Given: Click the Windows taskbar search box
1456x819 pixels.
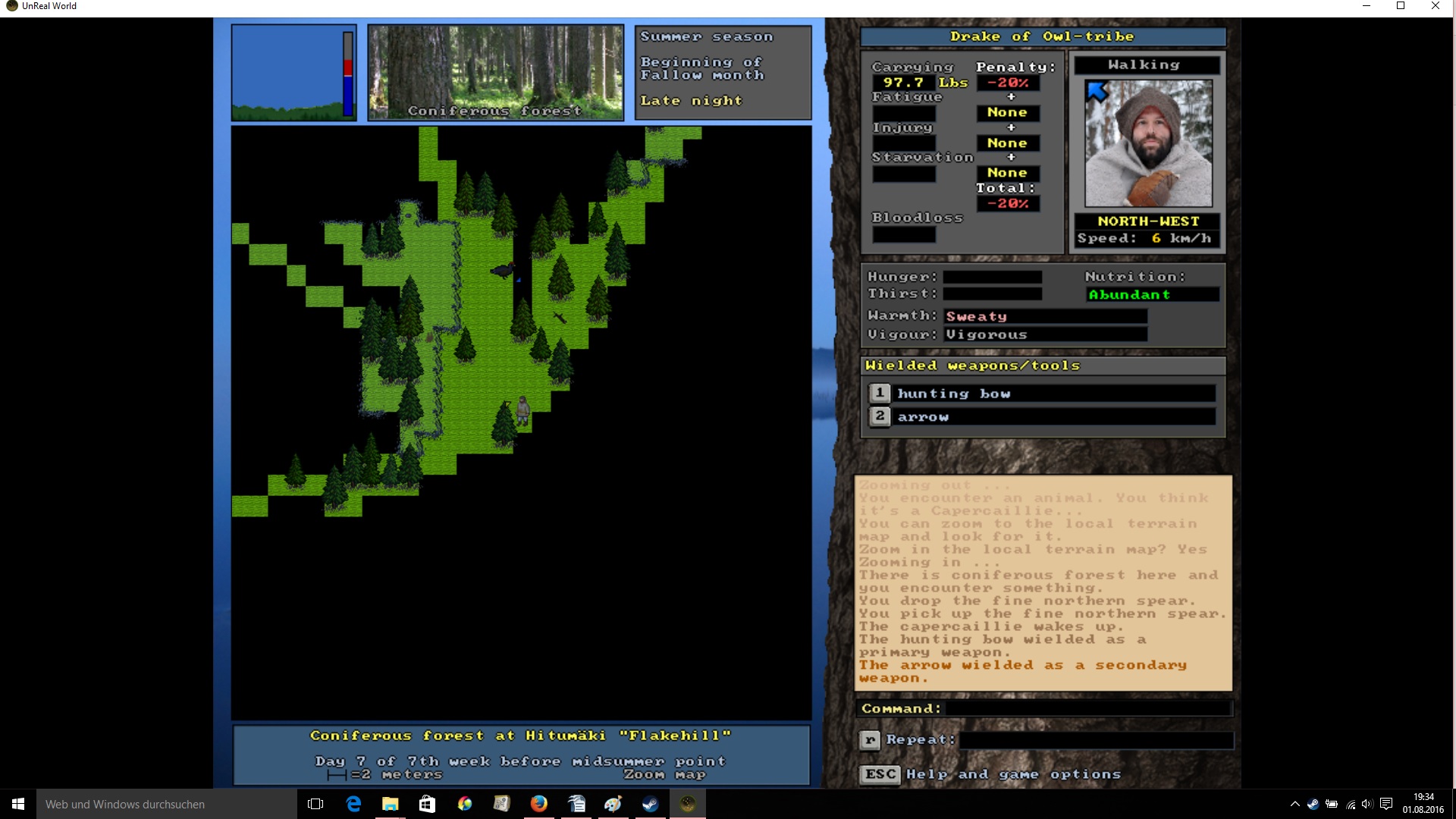Looking at the screenshot, I should [x=167, y=804].
